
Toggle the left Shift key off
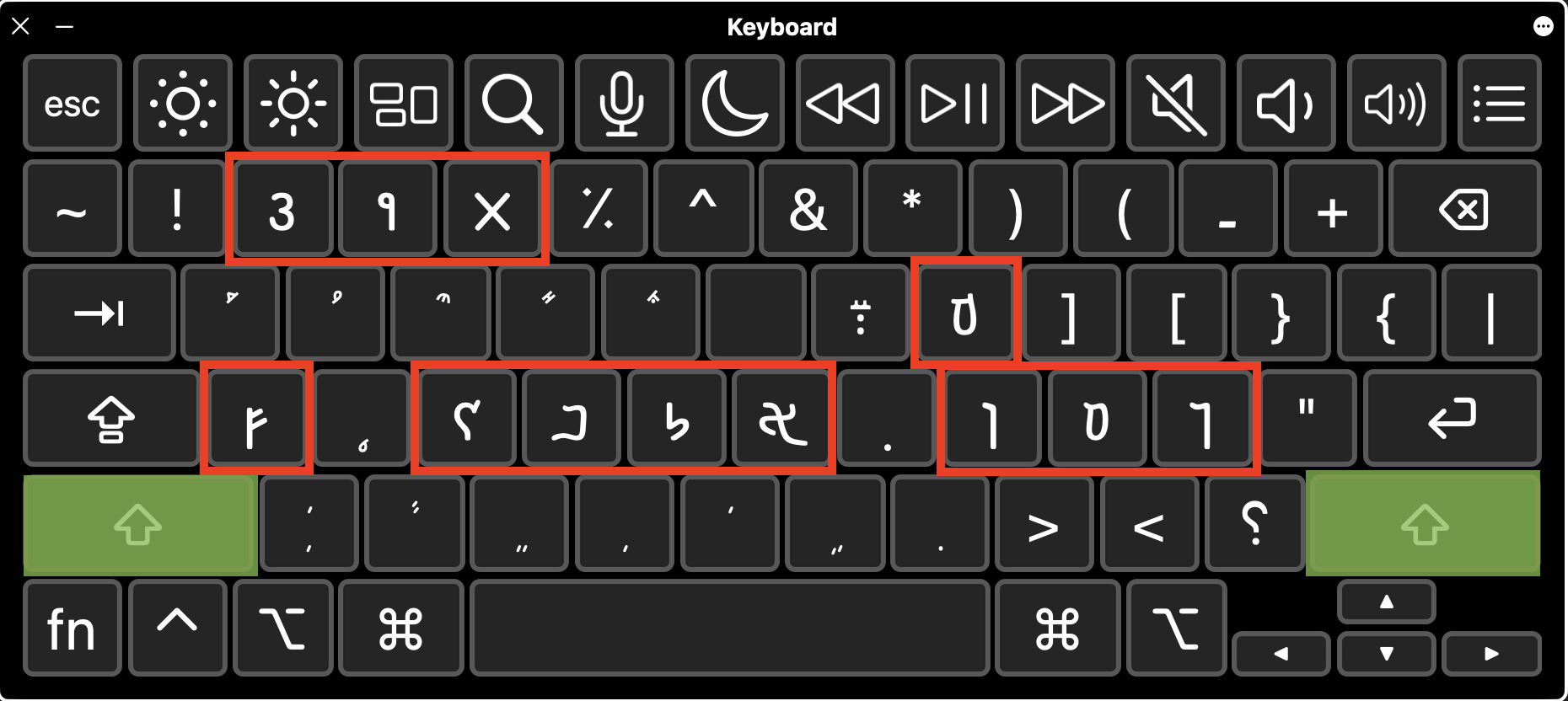[x=141, y=525]
